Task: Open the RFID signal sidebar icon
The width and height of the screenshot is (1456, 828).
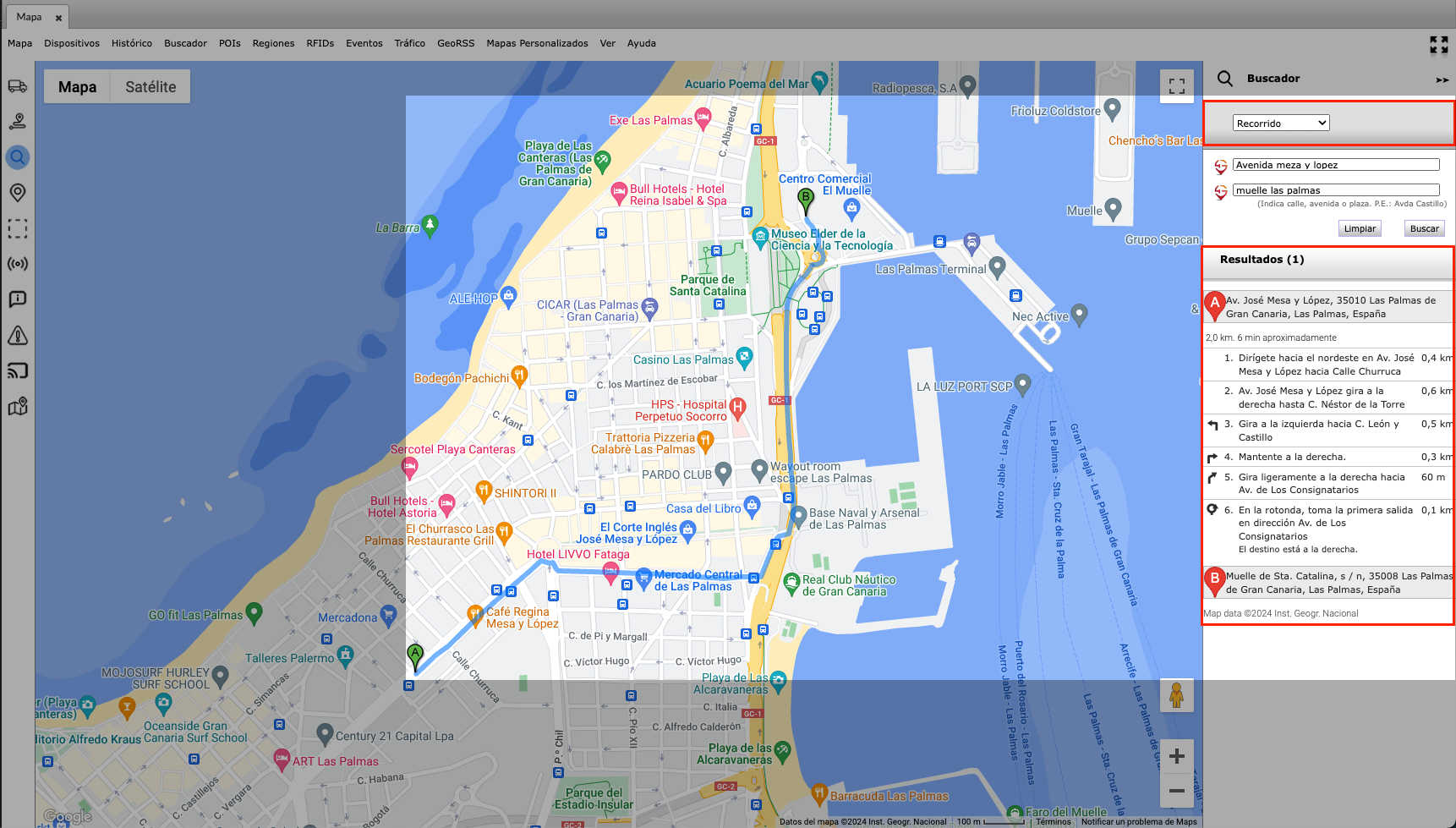Action: (17, 264)
